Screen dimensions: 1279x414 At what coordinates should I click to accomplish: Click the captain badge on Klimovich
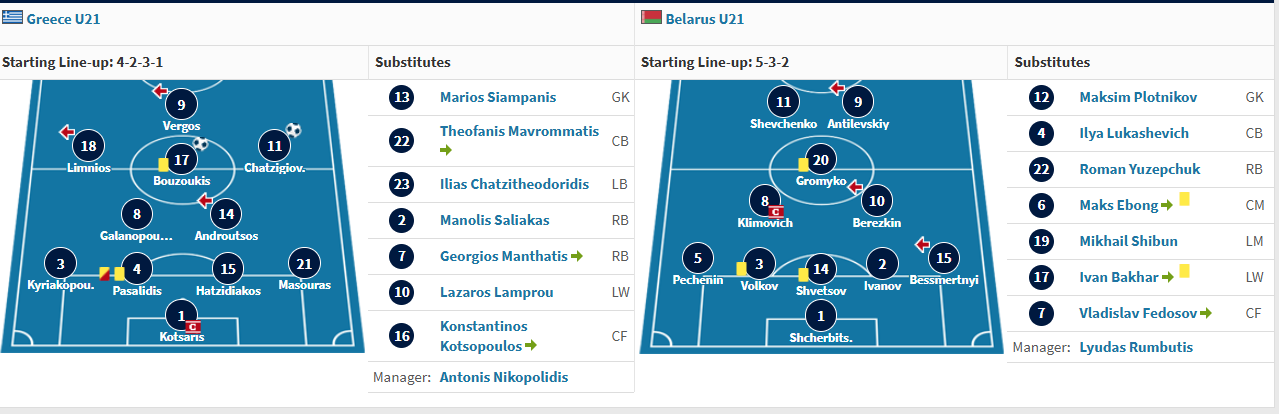click(x=774, y=211)
